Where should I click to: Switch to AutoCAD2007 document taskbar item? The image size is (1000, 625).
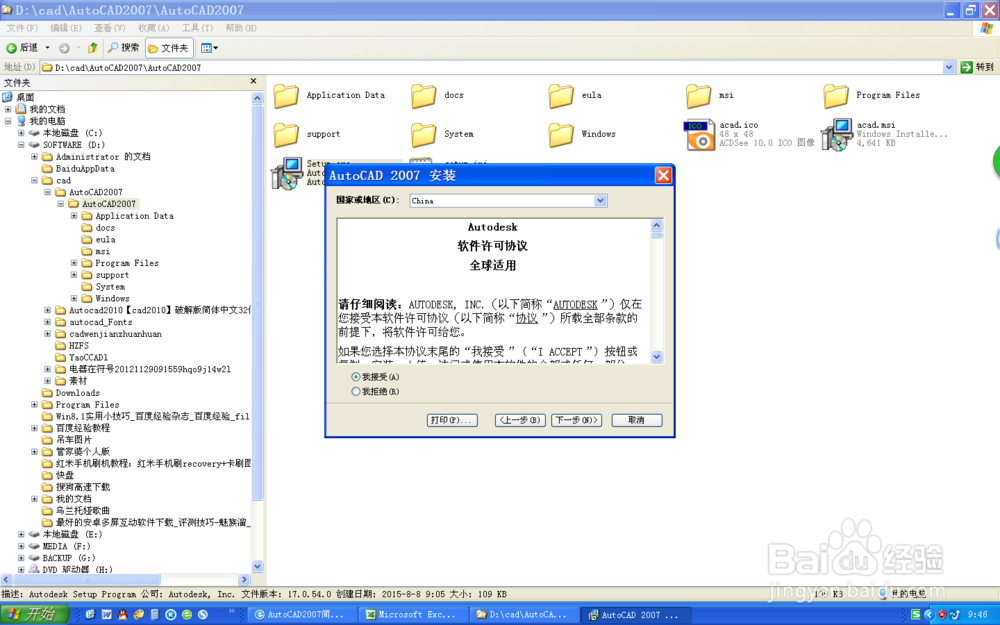[x=303, y=615]
